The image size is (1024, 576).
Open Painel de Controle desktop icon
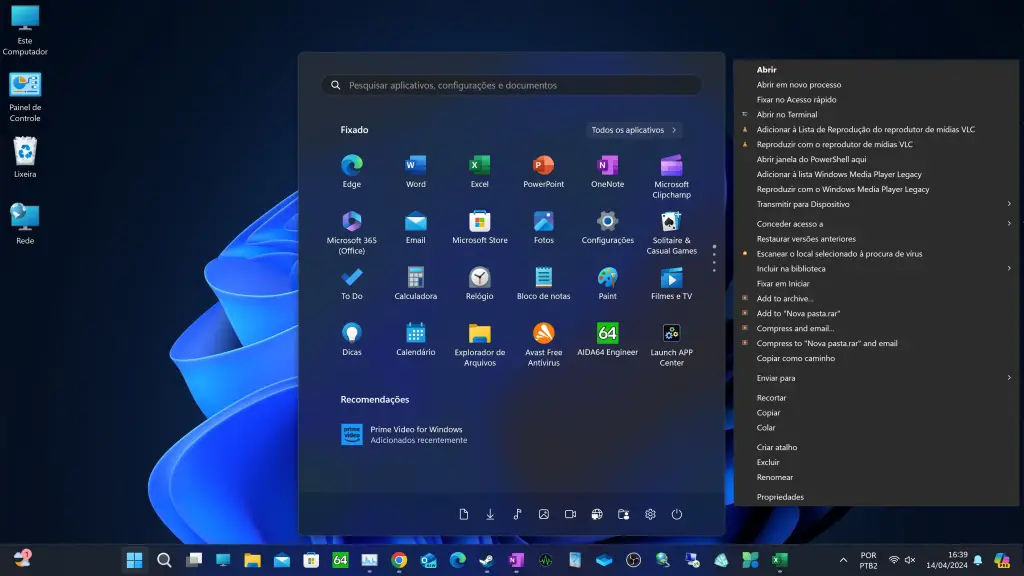(25, 97)
